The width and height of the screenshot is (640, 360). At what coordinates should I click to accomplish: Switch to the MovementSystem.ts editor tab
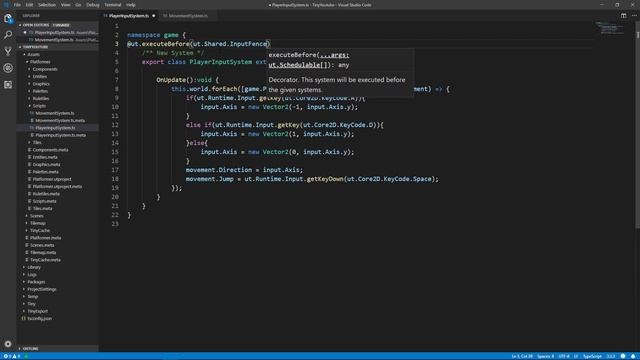(x=188, y=16)
